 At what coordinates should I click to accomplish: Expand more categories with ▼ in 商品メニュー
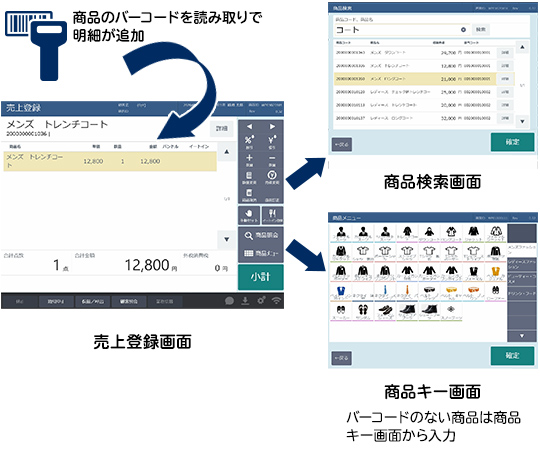521,335
